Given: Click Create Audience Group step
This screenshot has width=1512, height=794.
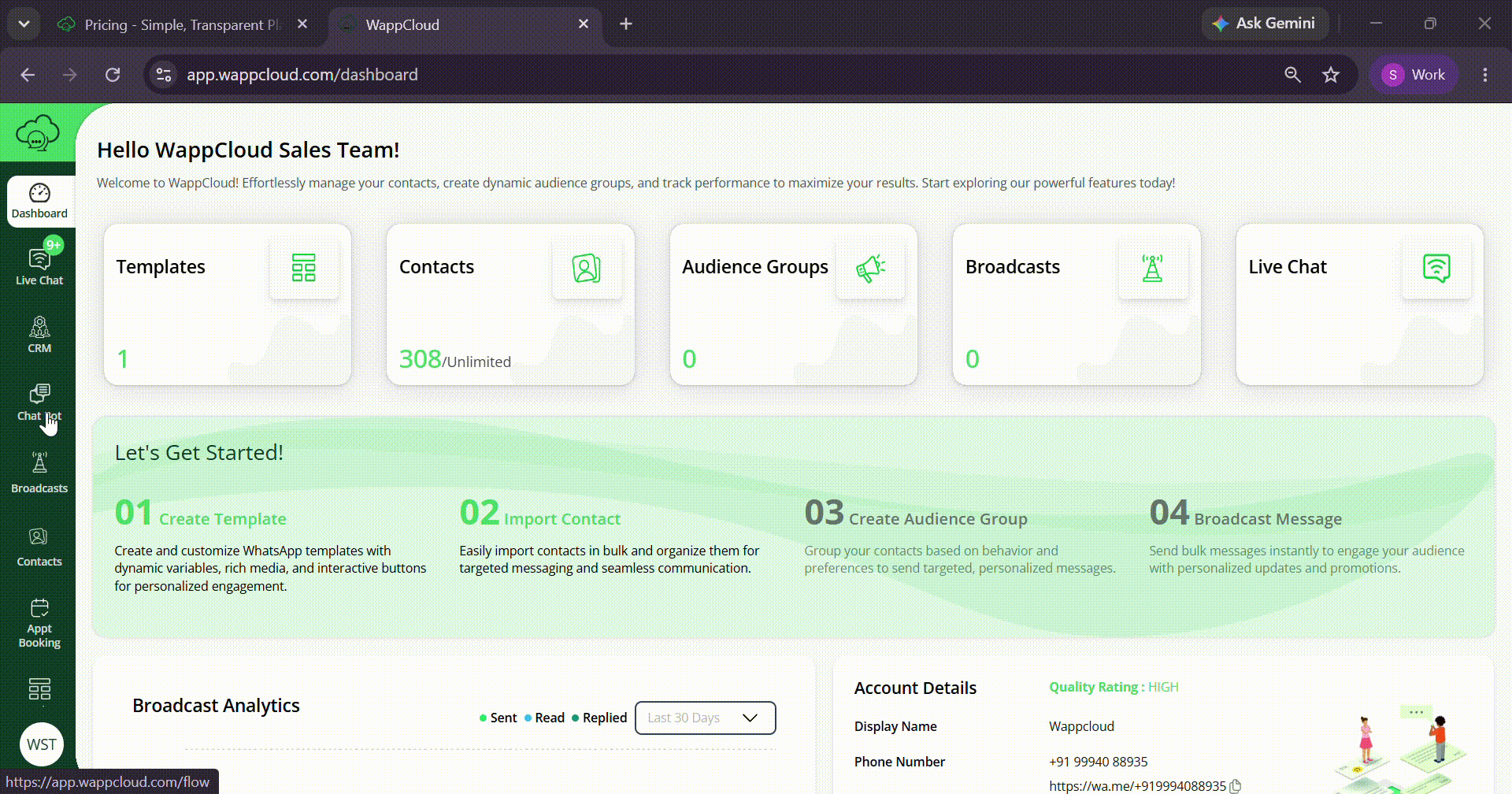Looking at the screenshot, I should [x=938, y=519].
